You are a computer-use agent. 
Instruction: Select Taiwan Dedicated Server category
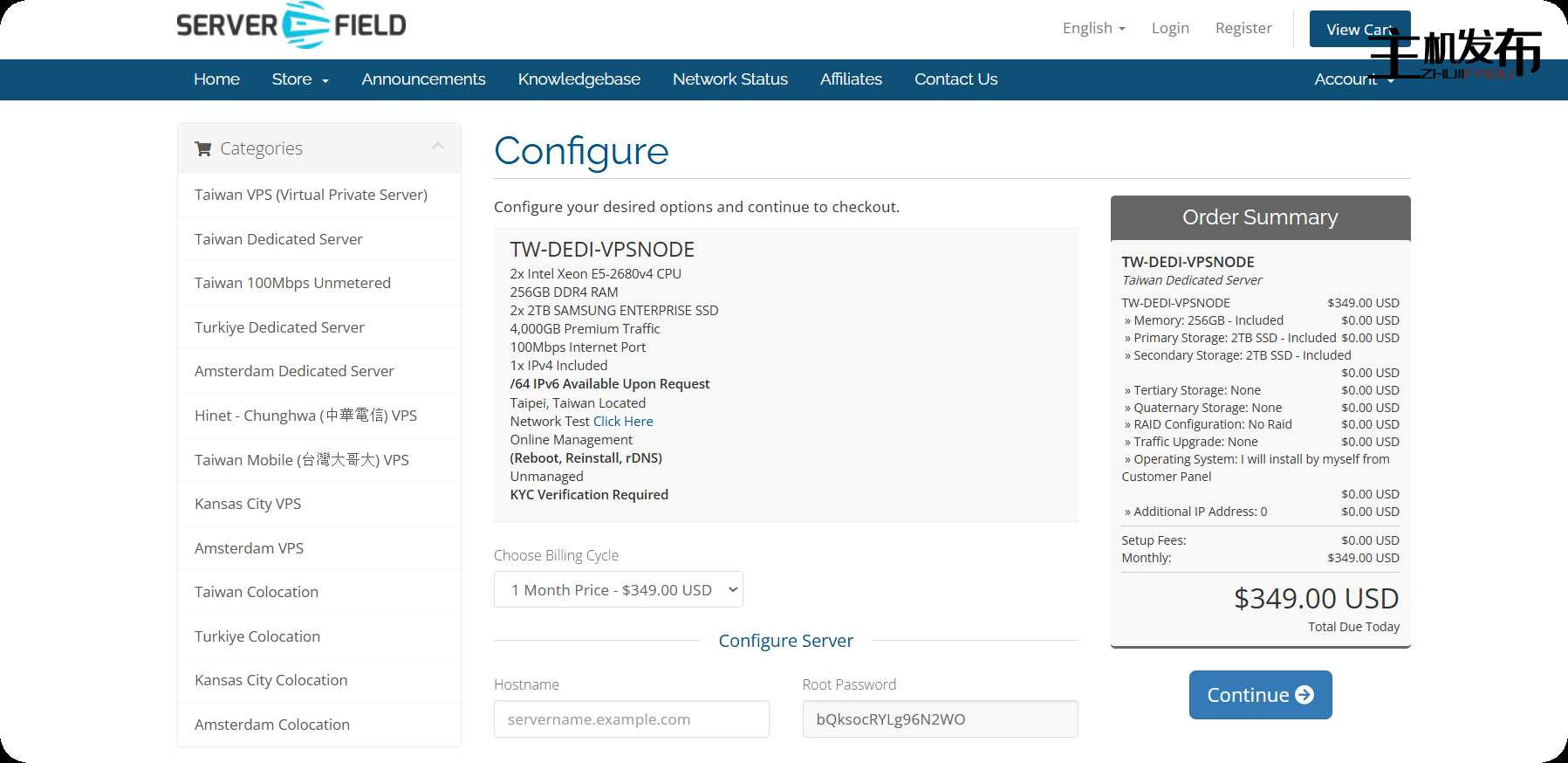[x=278, y=239]
